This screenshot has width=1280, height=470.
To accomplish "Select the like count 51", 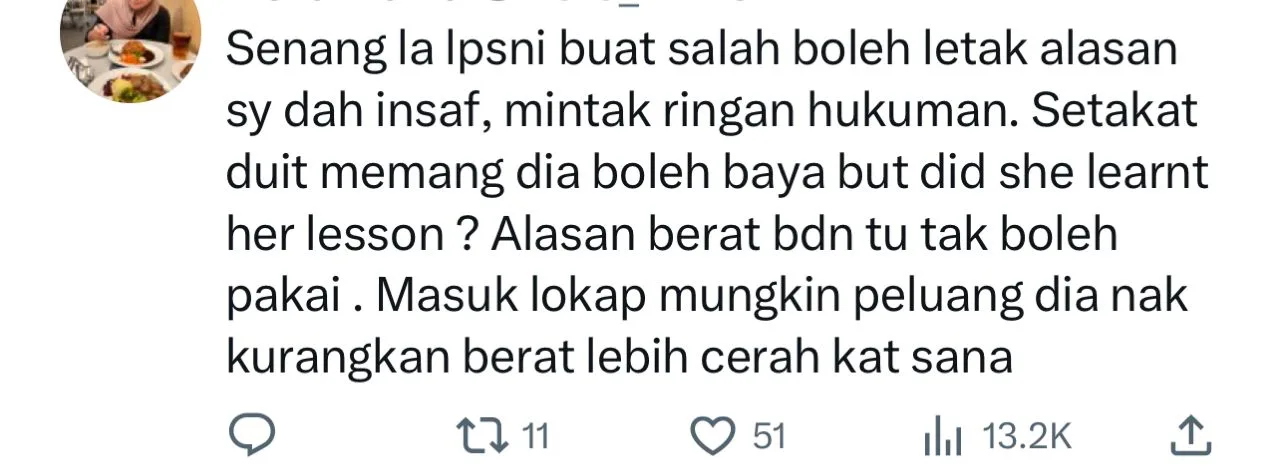I will click(x=769, y=436).
